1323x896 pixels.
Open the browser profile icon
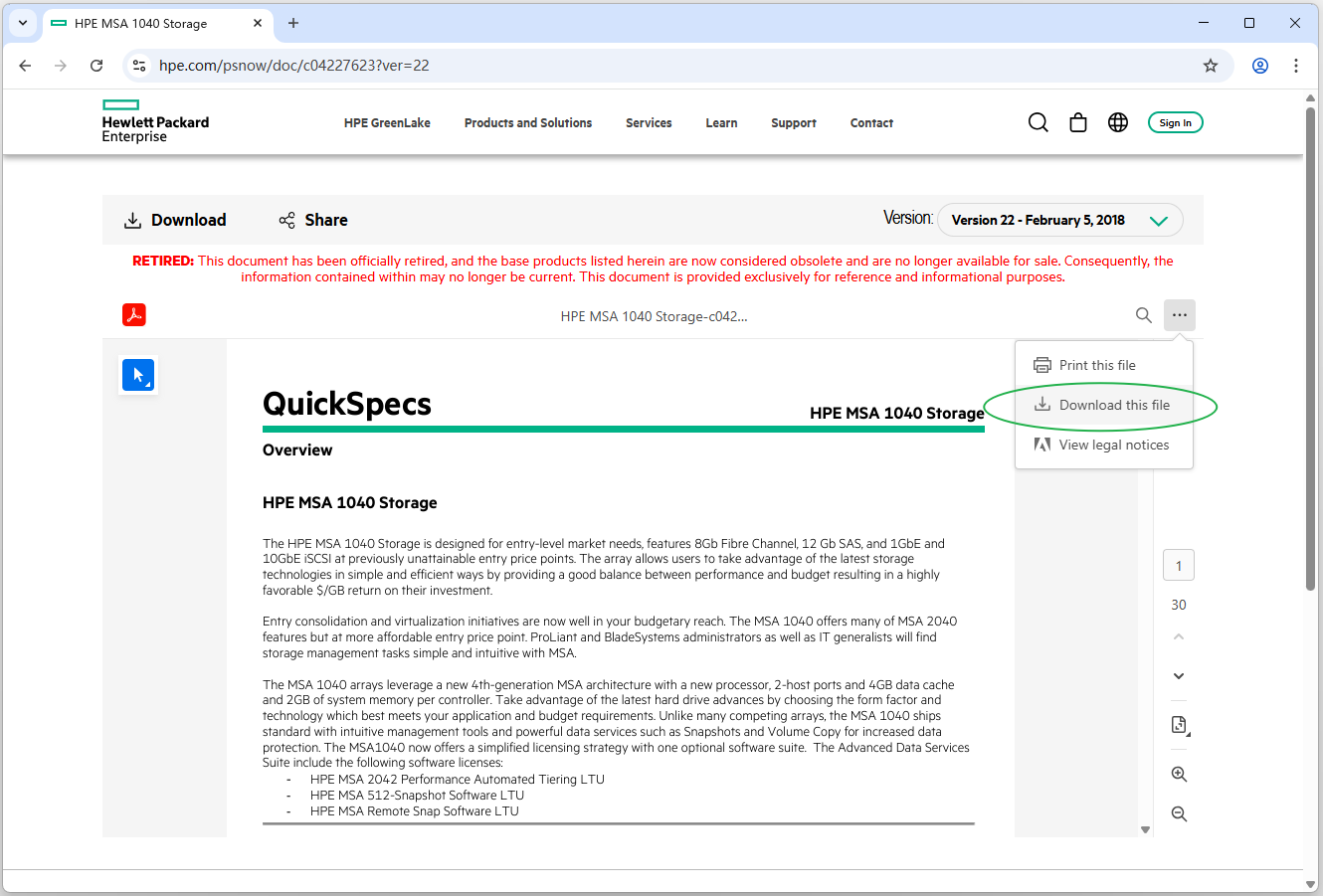pos(1260,66)
